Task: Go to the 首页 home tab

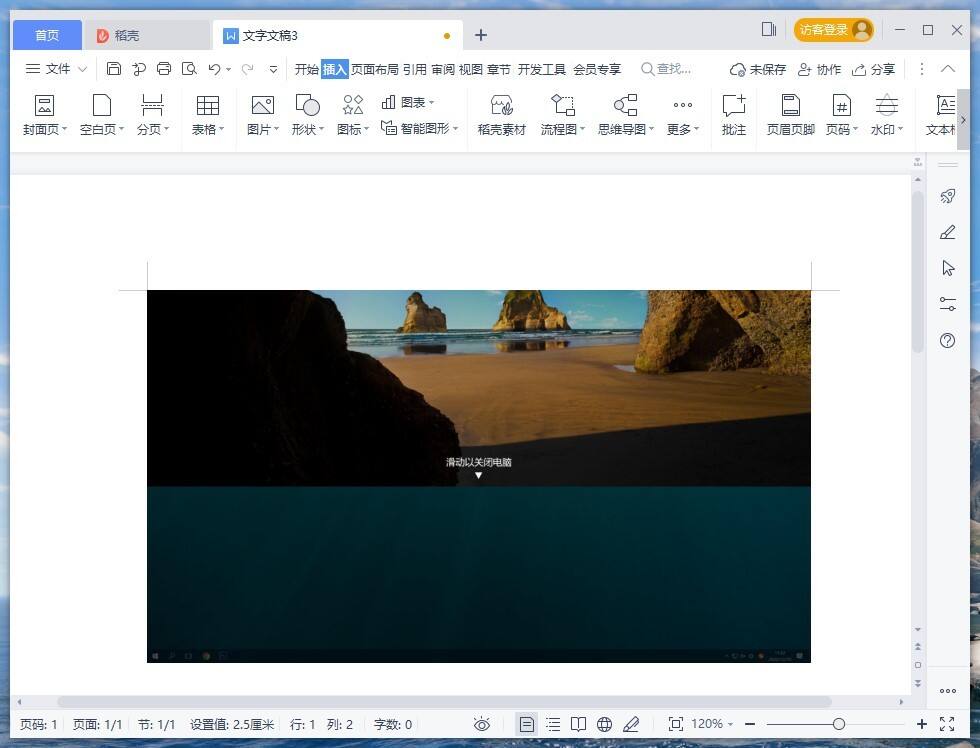Action: (47, 35)
